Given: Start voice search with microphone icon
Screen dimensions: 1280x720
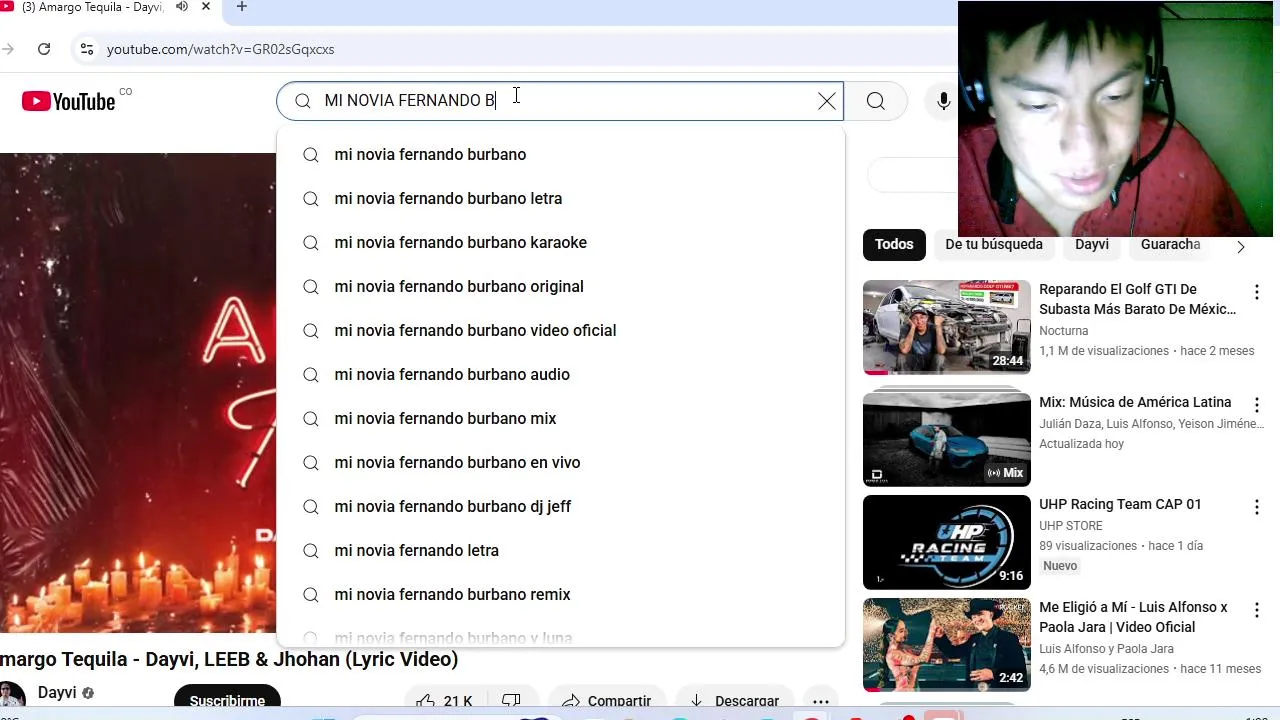Looking at the screenshot, I should (943, 101).
